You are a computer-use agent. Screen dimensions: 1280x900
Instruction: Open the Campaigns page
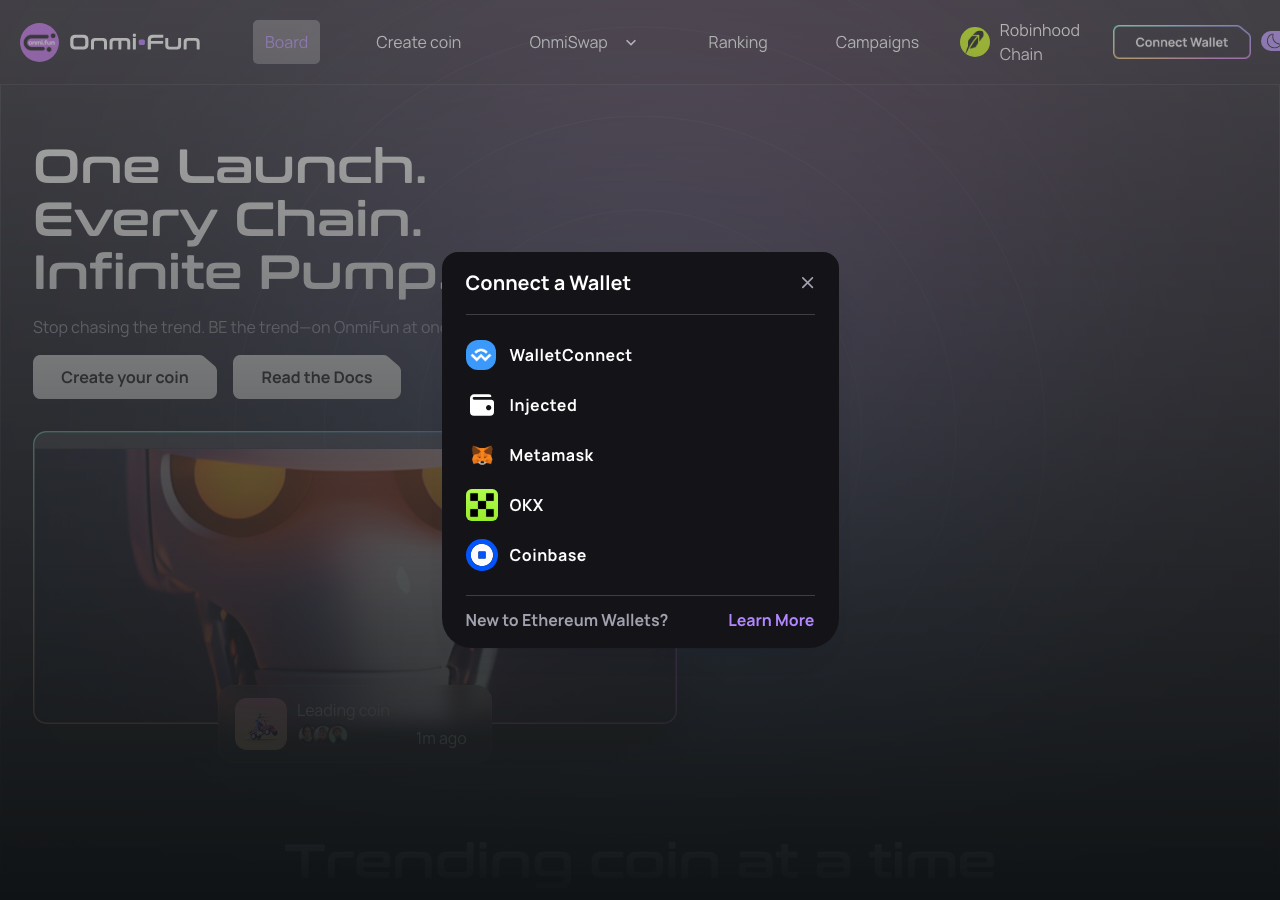pos(877,42)
